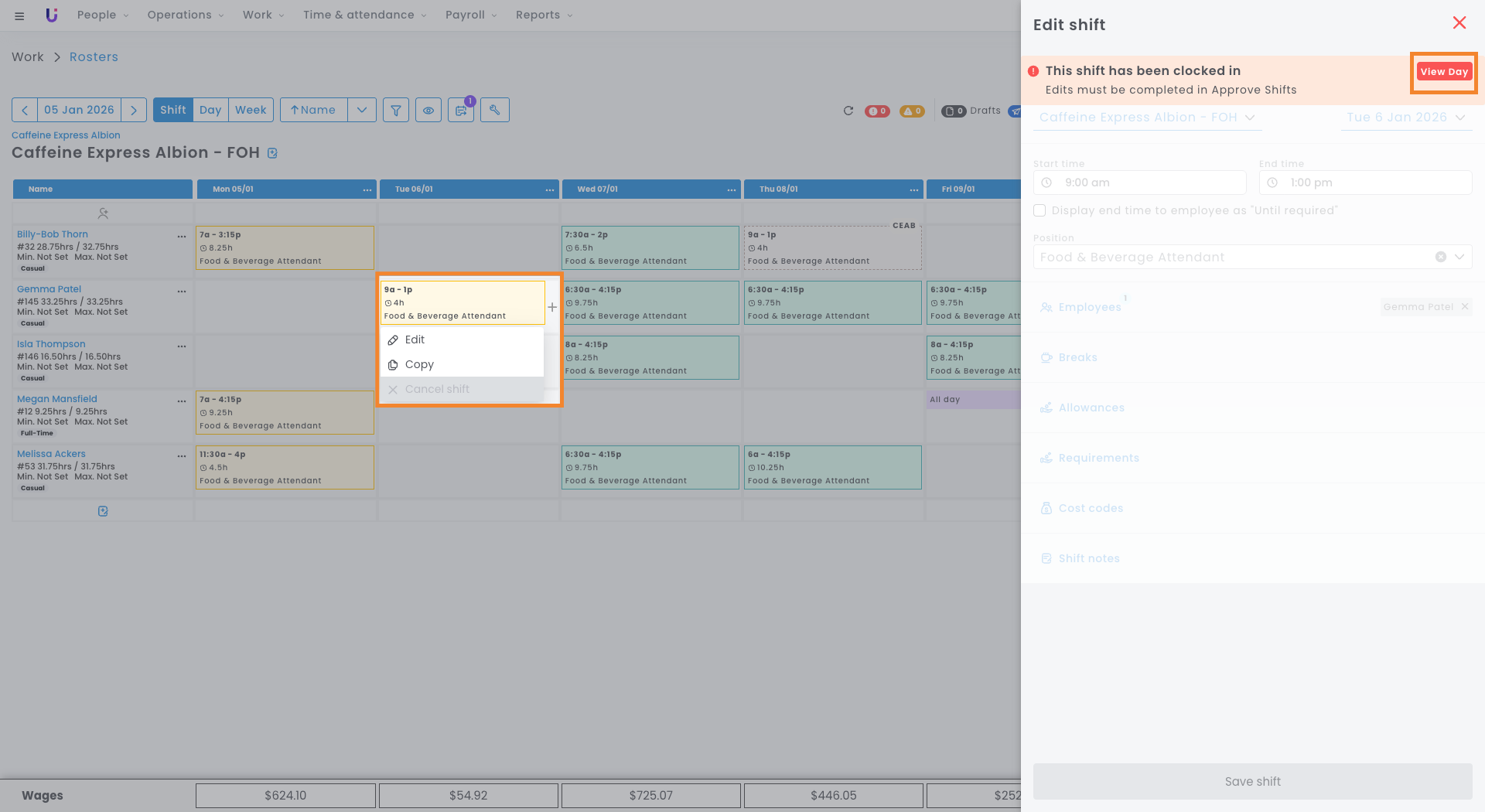Open the Payroll menu dropdown
This screenshot has height=812, width=1485.
click(471, 15)
